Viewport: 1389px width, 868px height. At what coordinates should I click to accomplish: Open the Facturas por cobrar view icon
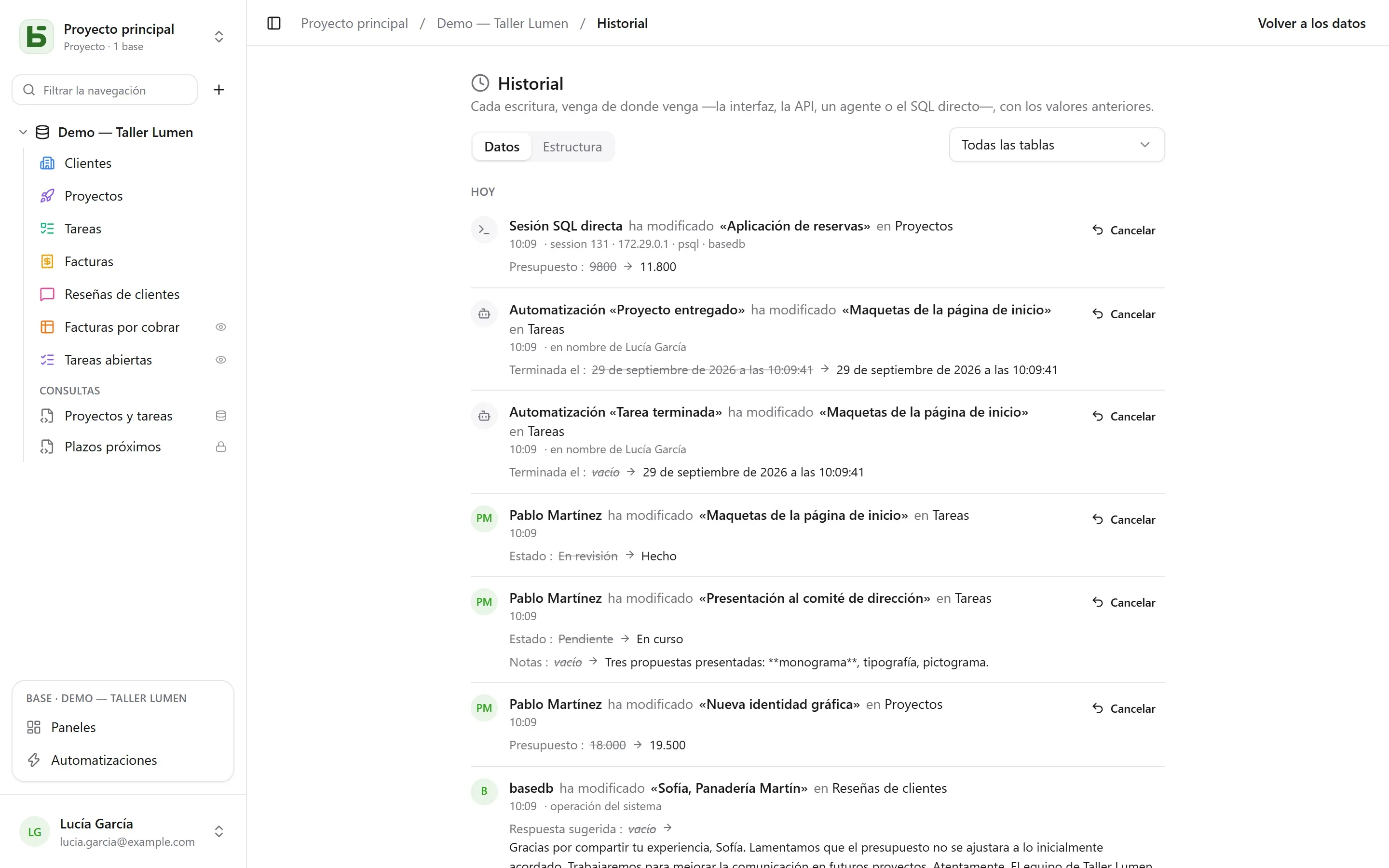47,326
